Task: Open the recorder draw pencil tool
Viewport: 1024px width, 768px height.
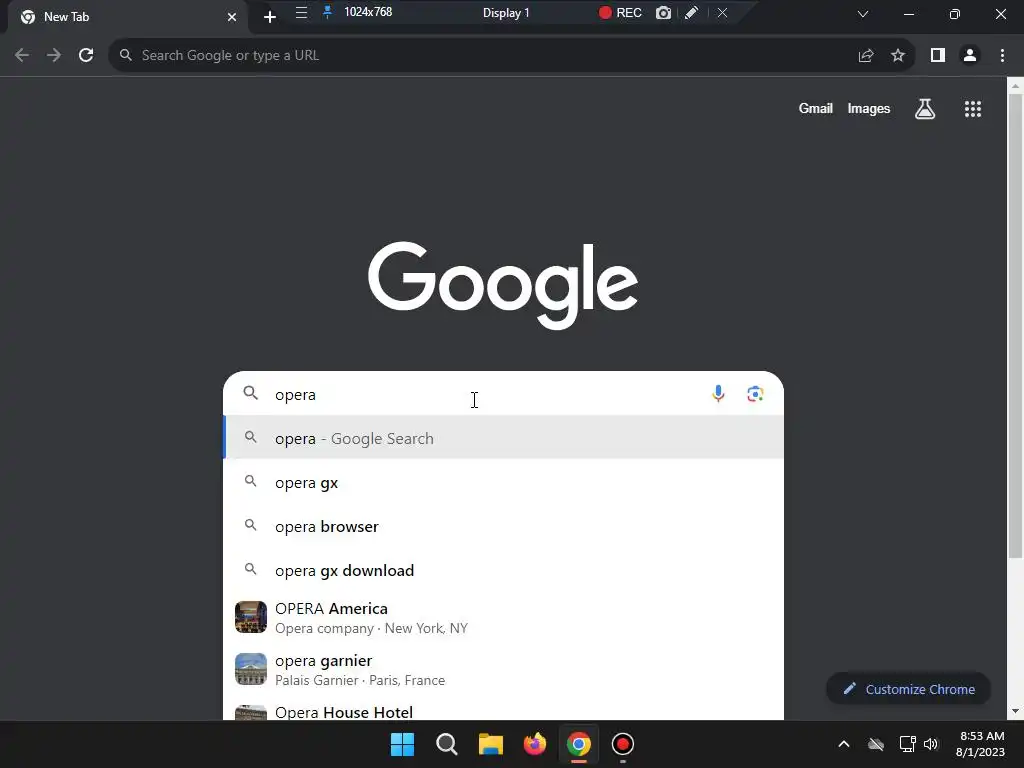Action: click(x=692, y=12)
